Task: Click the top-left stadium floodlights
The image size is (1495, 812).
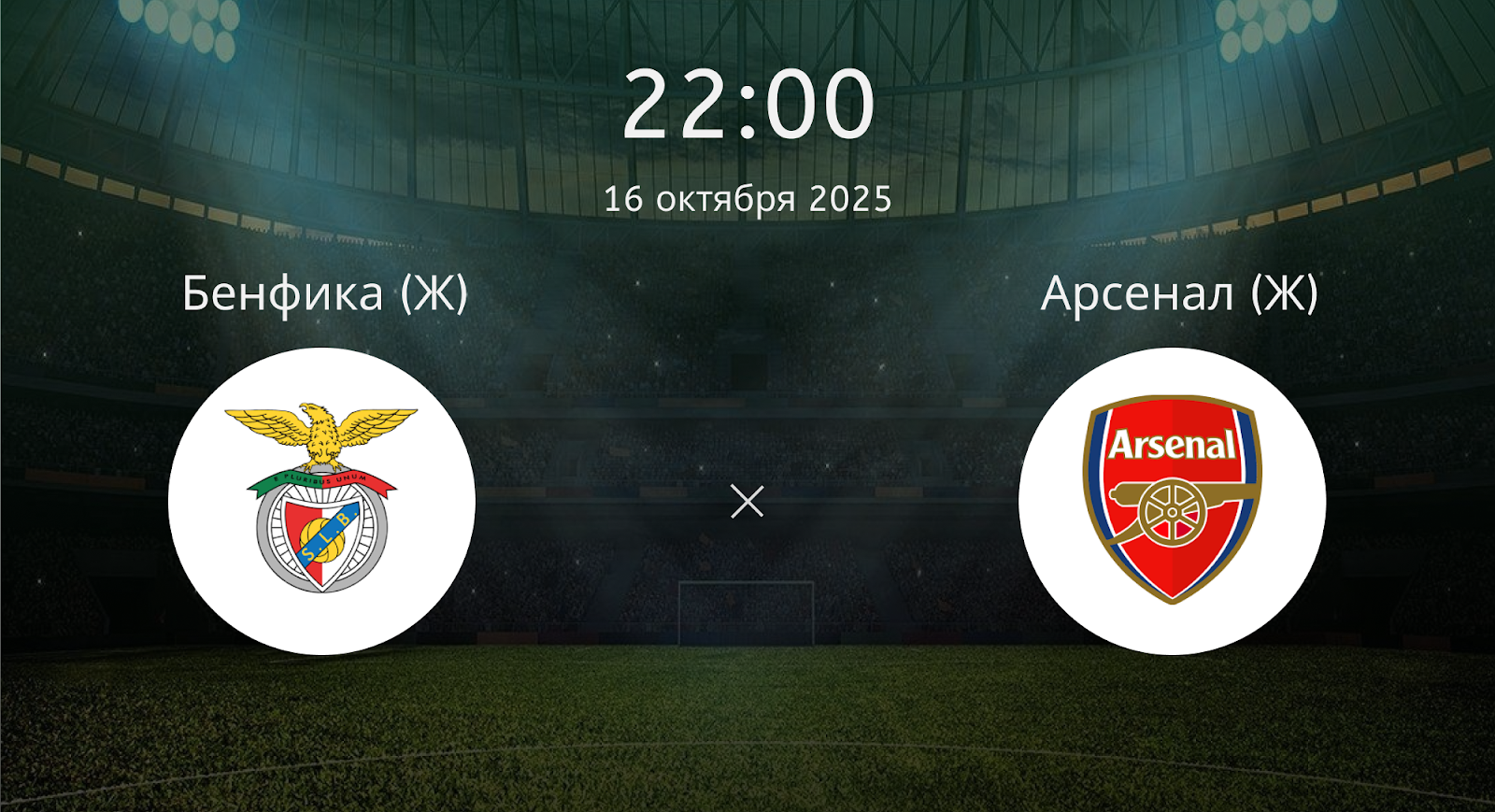Action: pyautogui.click(x=183, y=24)
